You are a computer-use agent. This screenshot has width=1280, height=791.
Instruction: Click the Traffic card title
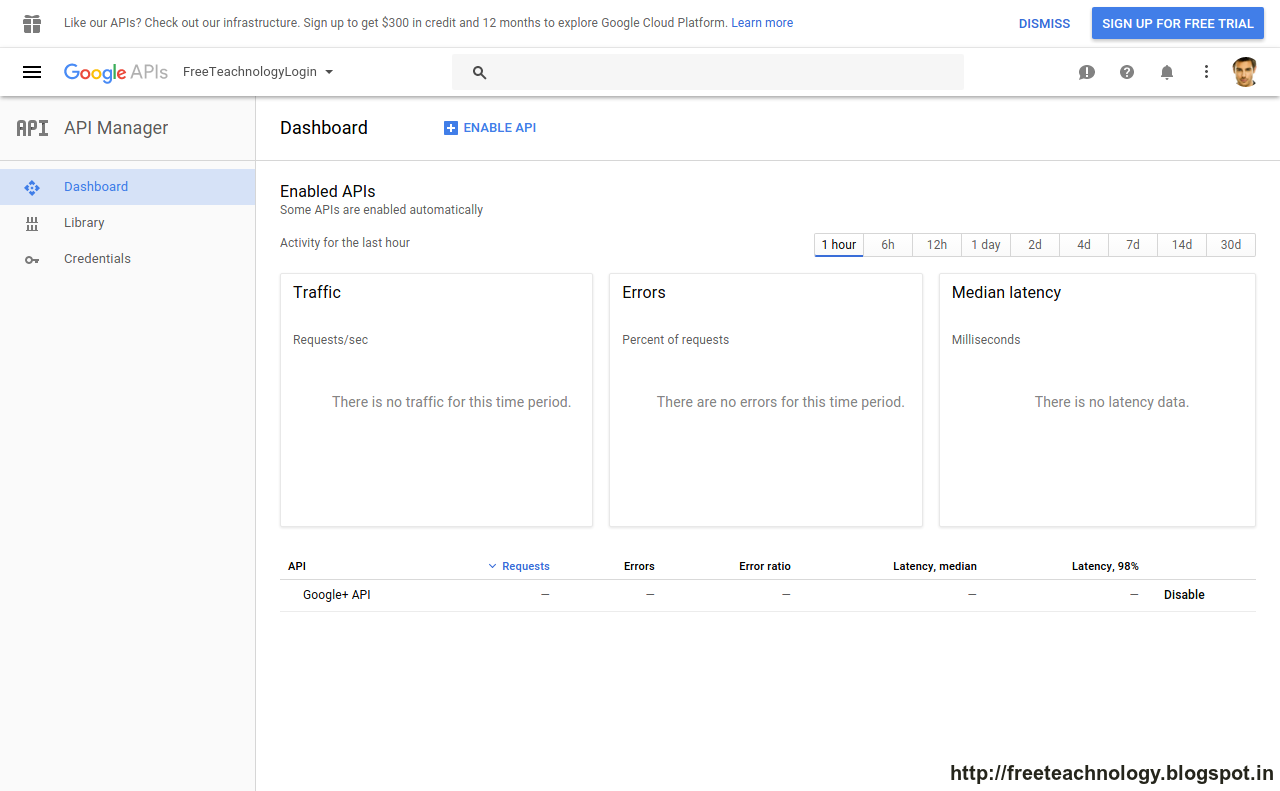[x=317, y=293]
